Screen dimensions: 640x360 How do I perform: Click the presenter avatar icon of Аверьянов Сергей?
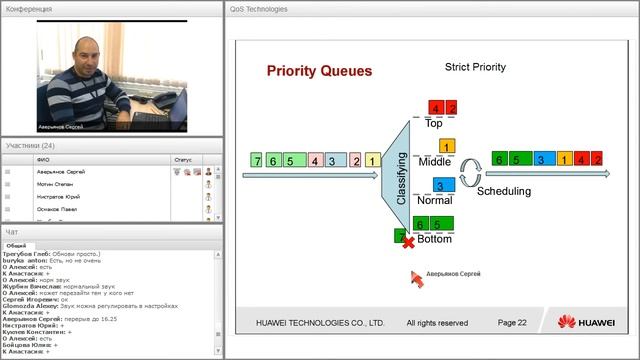[209, 172]
